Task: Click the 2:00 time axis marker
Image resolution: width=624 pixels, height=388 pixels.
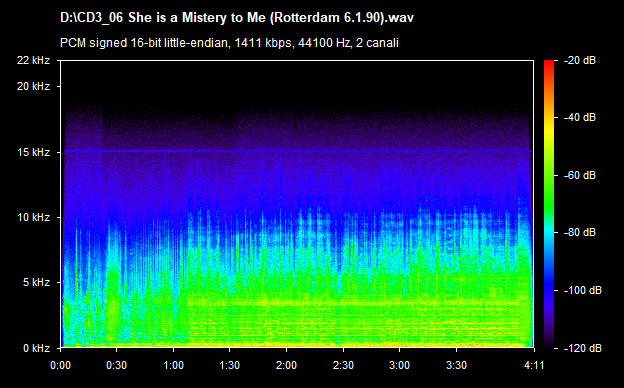Action: (x=287, y=365)
